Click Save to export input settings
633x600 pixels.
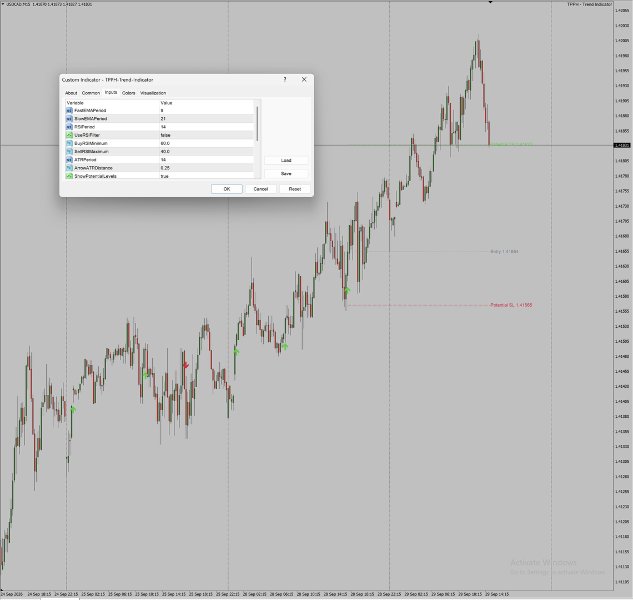pyautogui.click(x=286, y=174)
